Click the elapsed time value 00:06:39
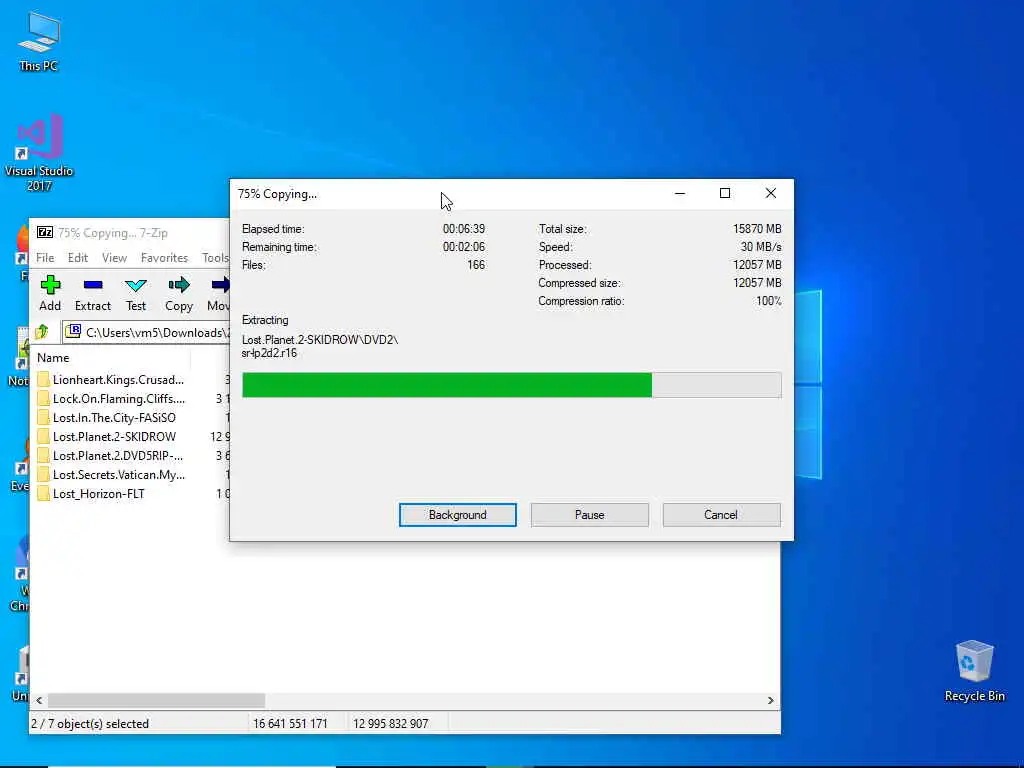The image size is (1024, 768). point(464,229)
